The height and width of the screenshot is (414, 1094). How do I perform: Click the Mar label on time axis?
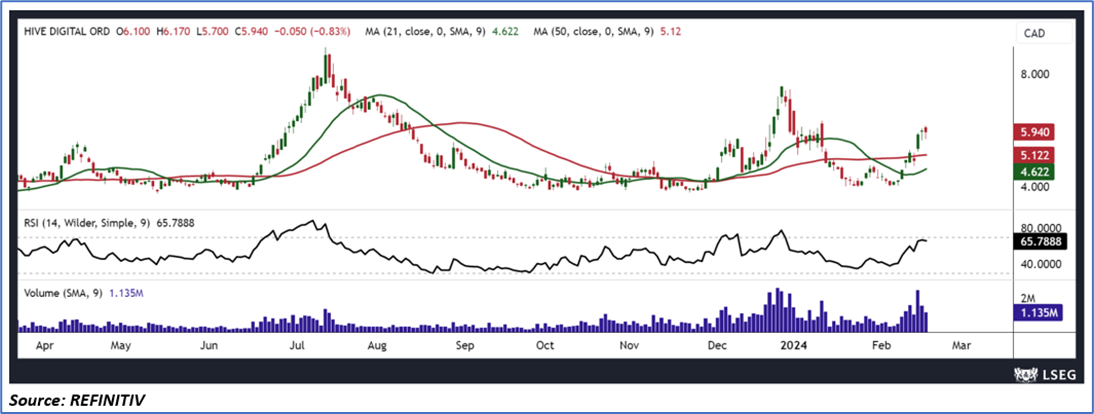coord(961,345)
